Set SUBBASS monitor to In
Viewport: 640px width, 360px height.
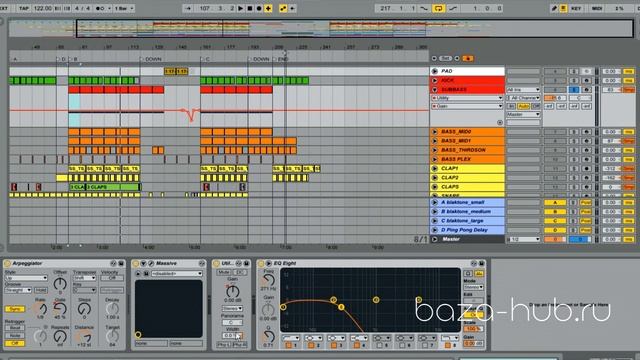(511, 106)
